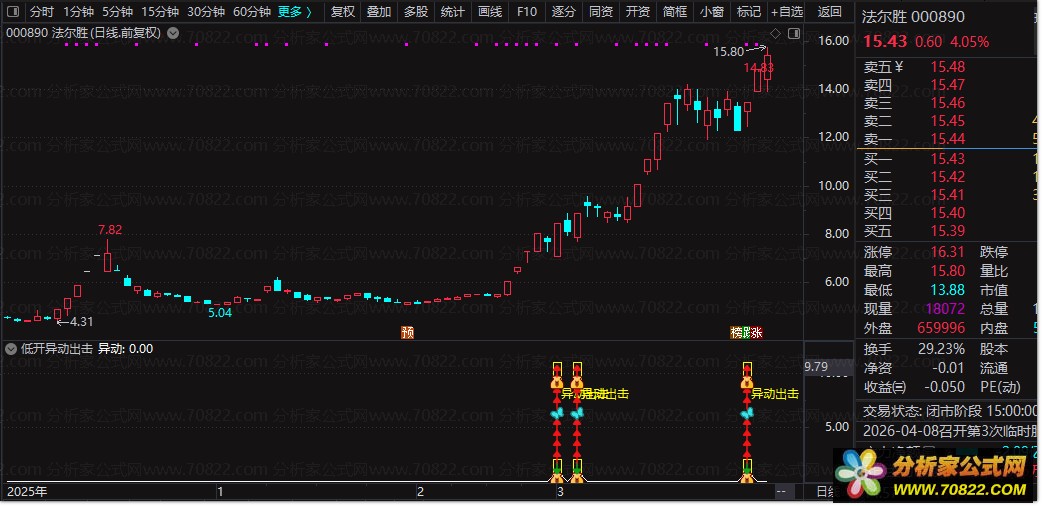Viewport: 1043px width, 506px height.
Task: Click the 7.82 high price label
Action: 110,230
